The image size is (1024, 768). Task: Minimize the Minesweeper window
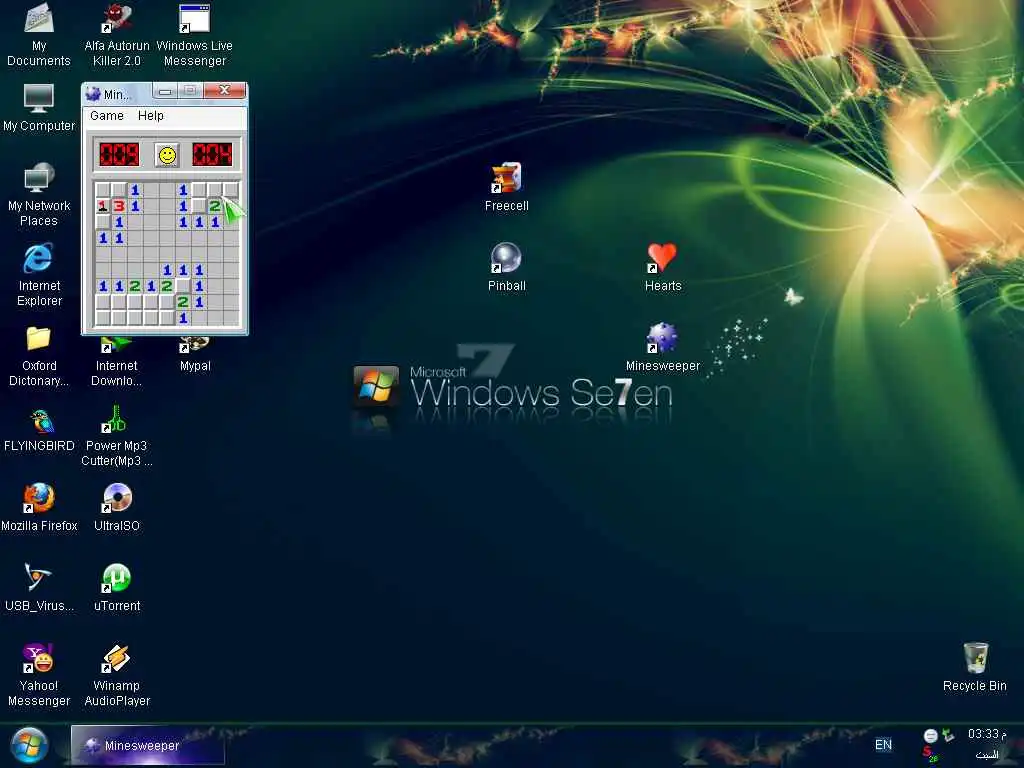pos(165,91)
